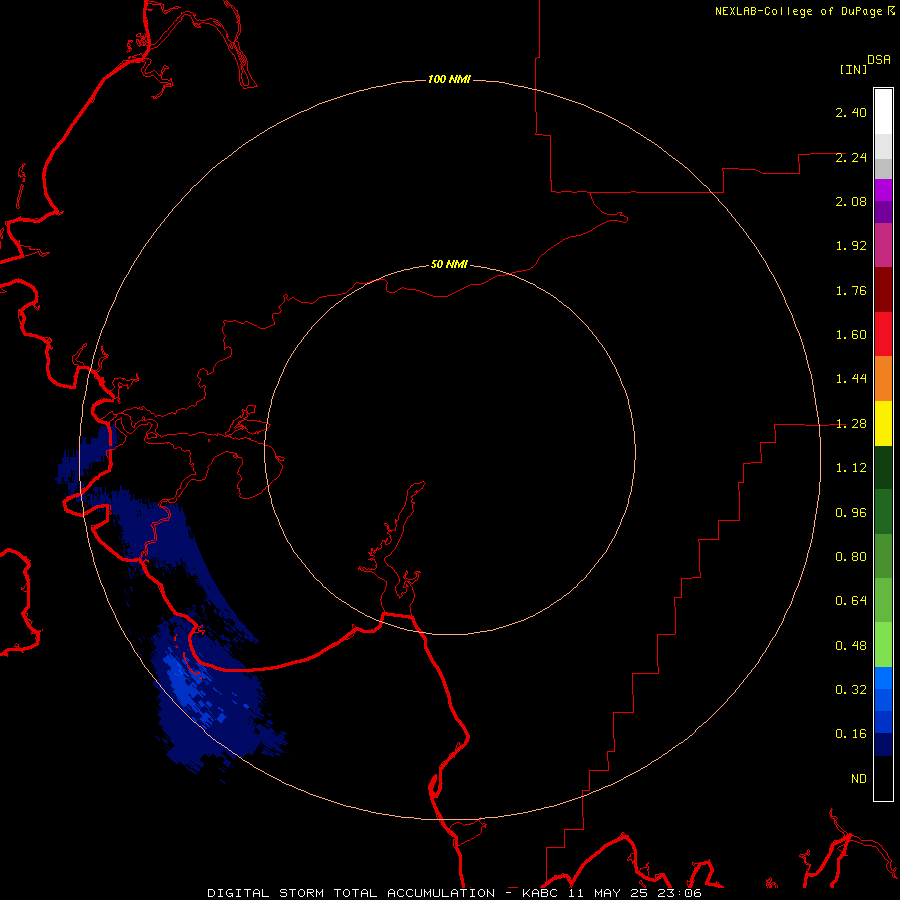The width and height of the screenshot is (900, 900).
Task: Click the white 2.40 inch legend swatch
Action: [883, 112]
